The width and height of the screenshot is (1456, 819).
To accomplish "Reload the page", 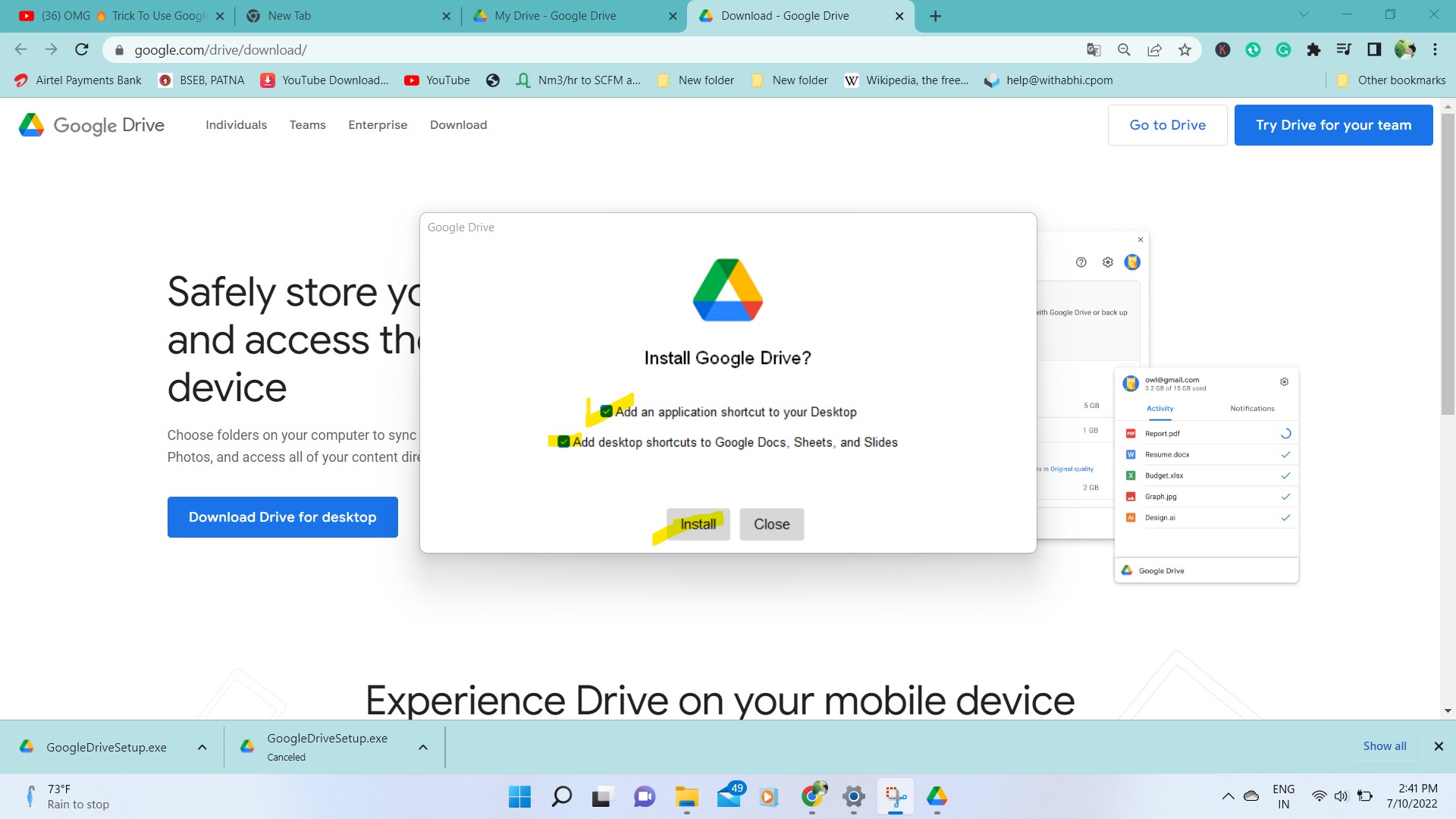I will pyautogui.click(x=82, y=49).
